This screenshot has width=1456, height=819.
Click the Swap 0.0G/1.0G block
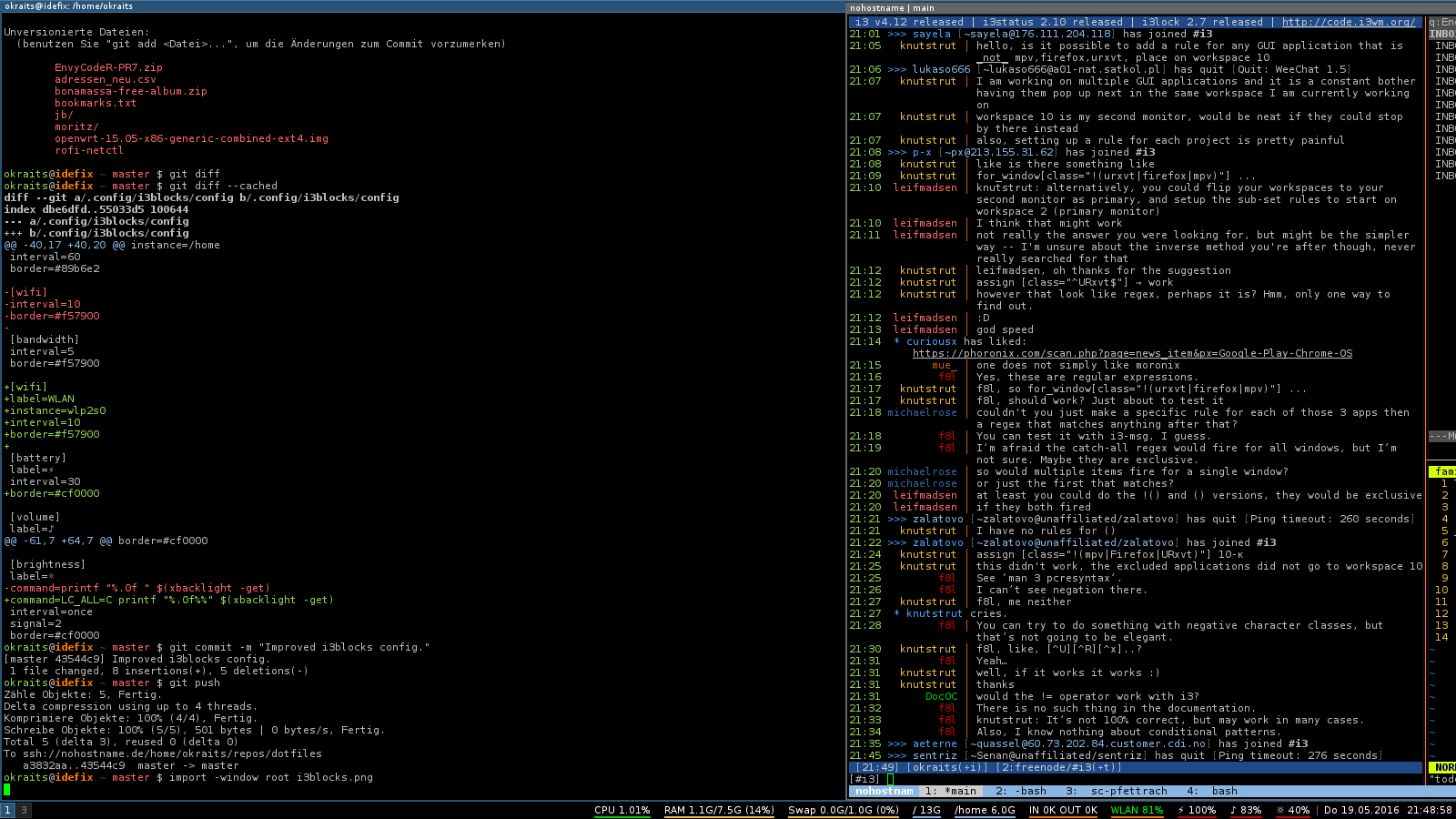844,810
